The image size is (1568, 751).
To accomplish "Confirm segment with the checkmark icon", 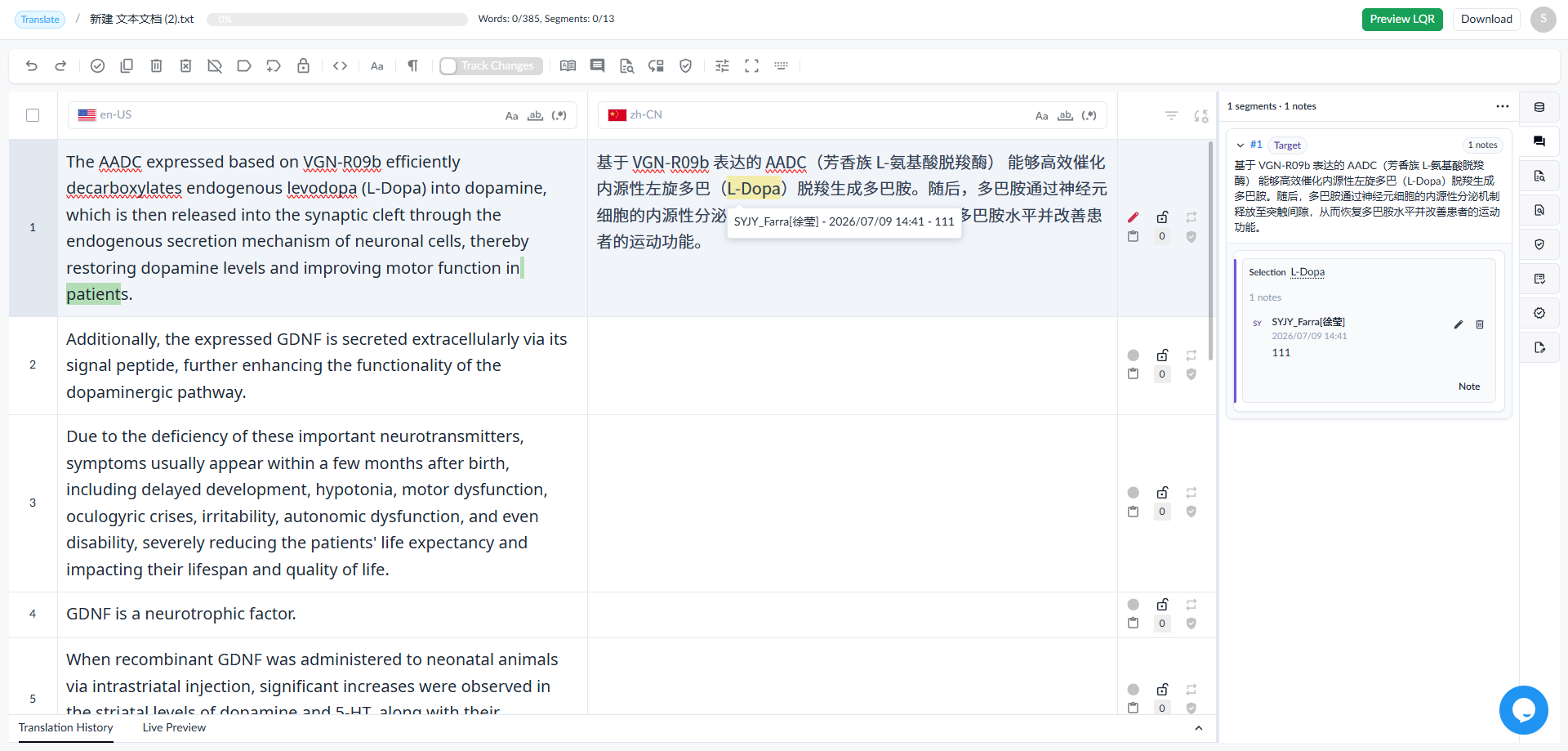I will pyautogui.click(x=97, y=66).
